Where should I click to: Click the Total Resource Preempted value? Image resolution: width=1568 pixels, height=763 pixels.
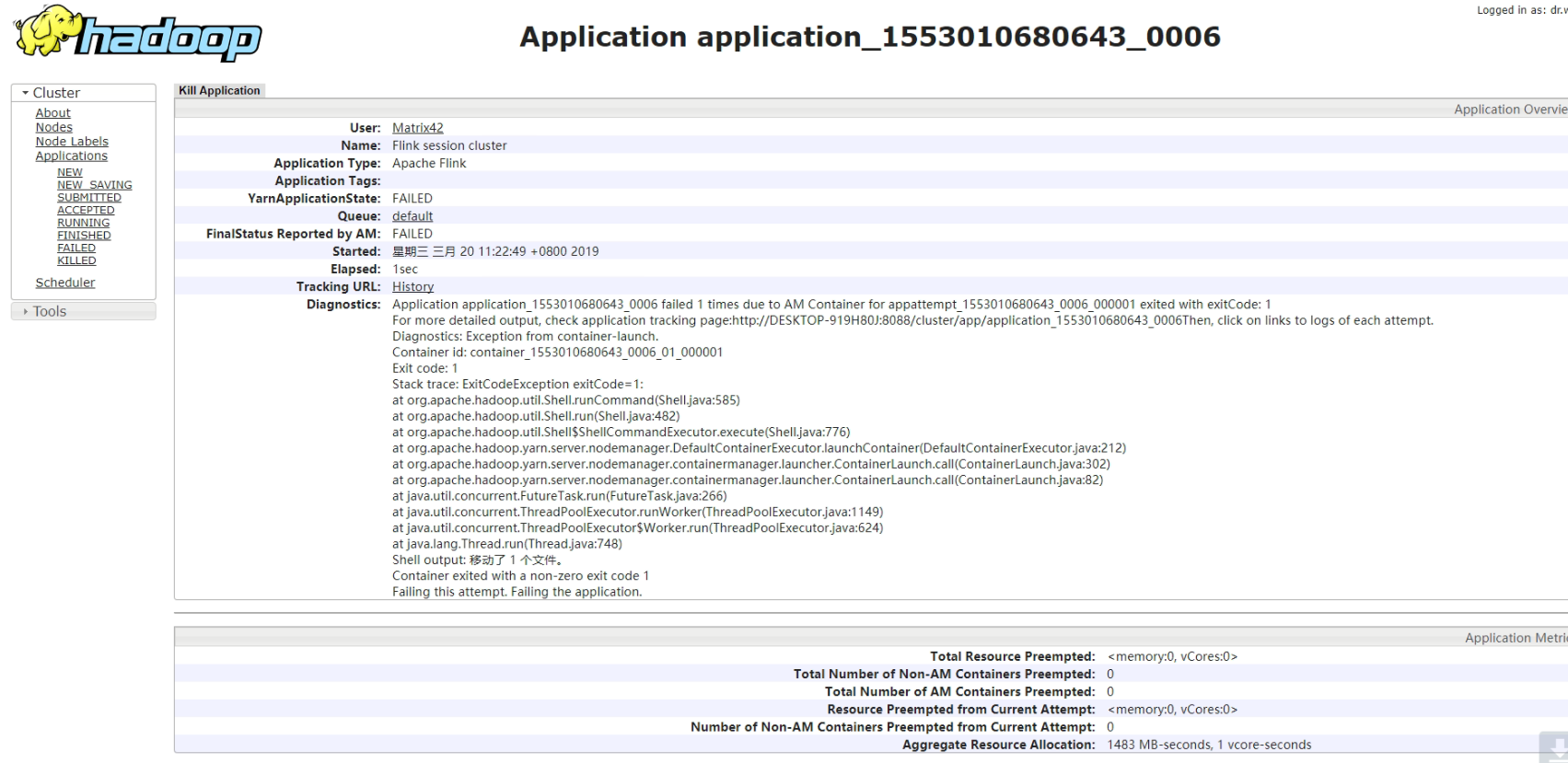[x=1172, y=657]
